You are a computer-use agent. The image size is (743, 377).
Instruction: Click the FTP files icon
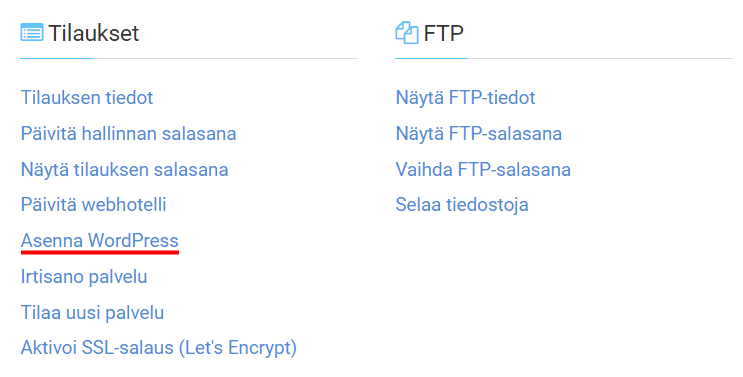click(x=407, y=33)
